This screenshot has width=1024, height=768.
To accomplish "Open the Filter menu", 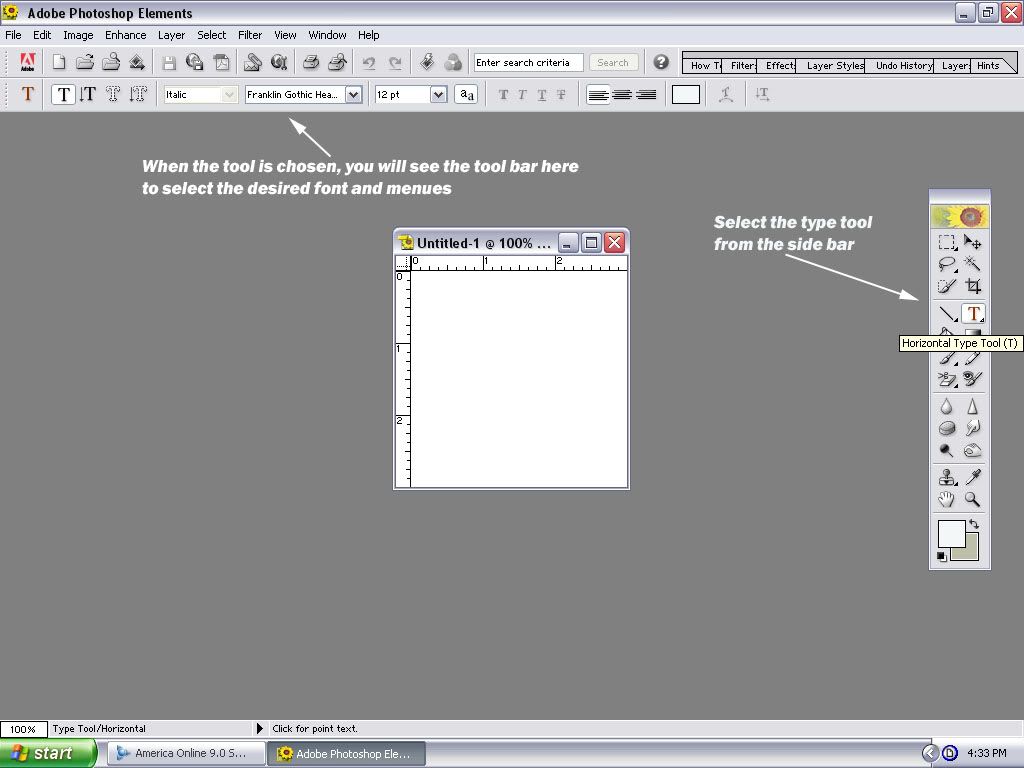I will [x=249, y=35].
